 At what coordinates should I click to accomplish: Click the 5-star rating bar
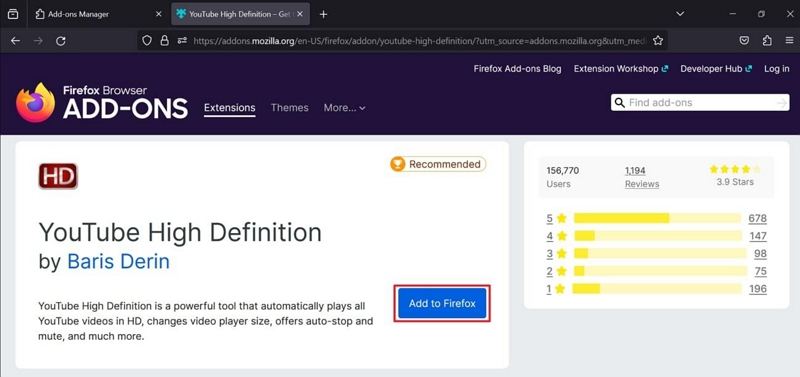click(x=657, y=218)
